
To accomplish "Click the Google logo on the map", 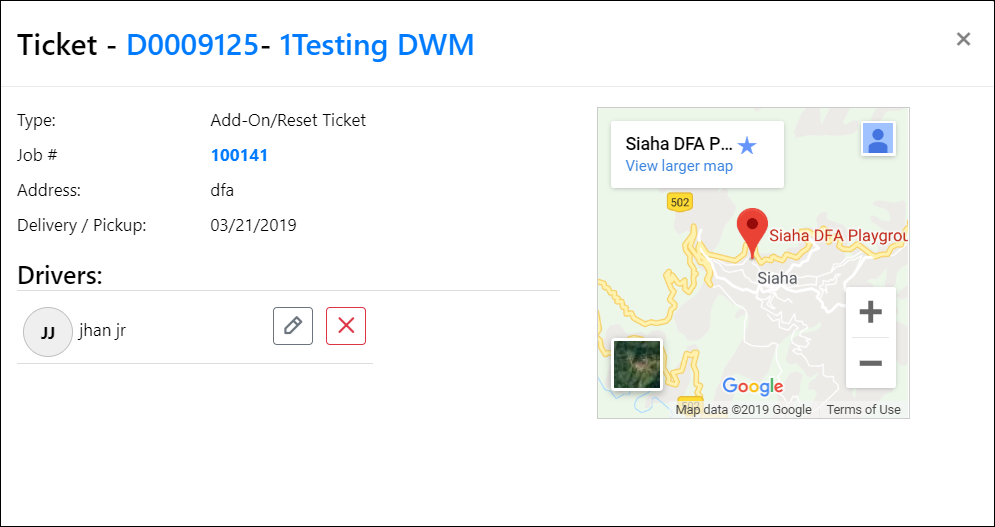I will [752, 386].
